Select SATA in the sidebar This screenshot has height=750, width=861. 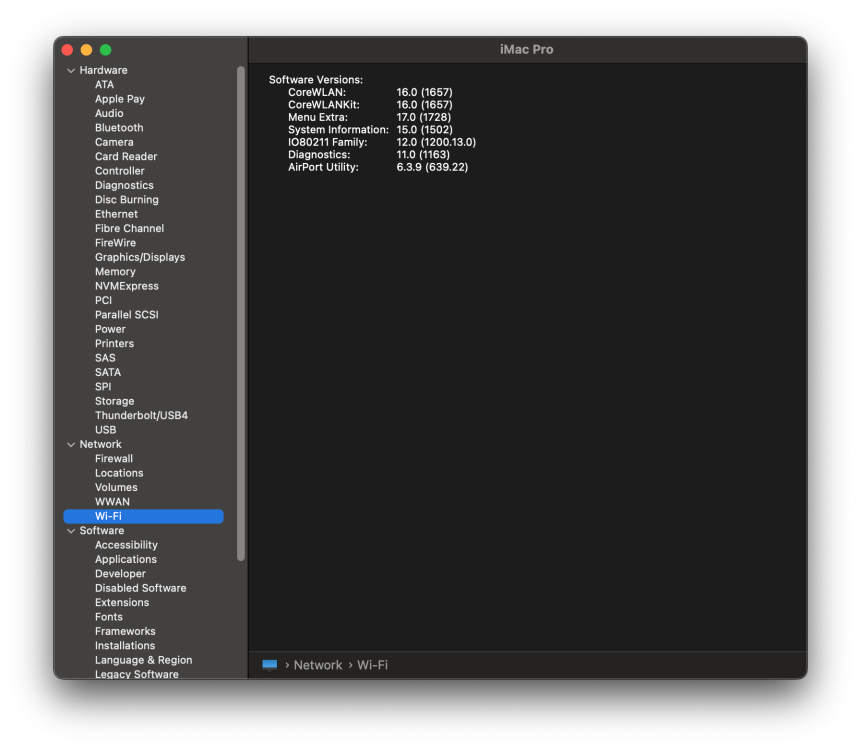(x=108, y=372)
